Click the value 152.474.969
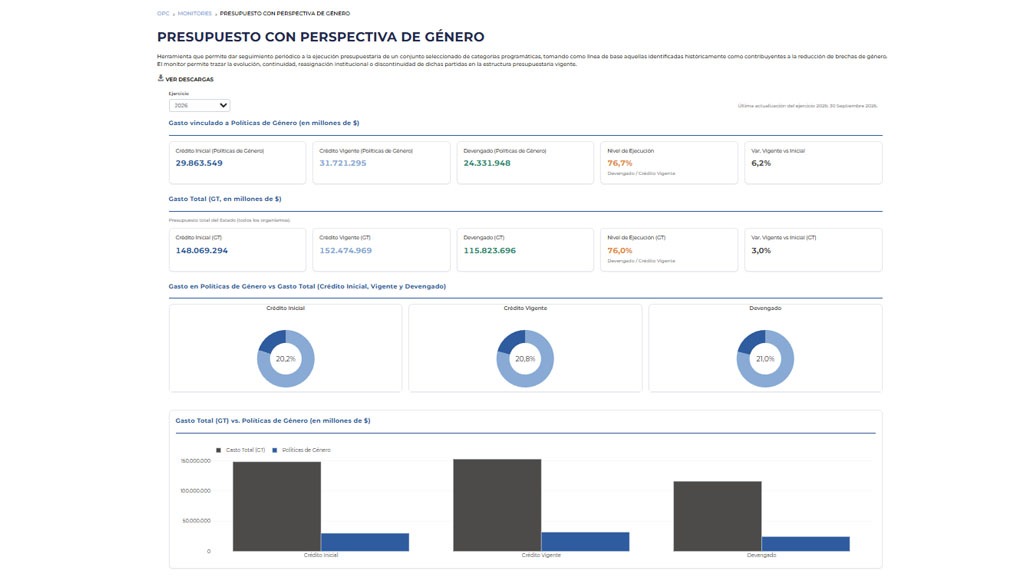Image resolution: width=1024 pixels, height=576 pixels. 345,251
